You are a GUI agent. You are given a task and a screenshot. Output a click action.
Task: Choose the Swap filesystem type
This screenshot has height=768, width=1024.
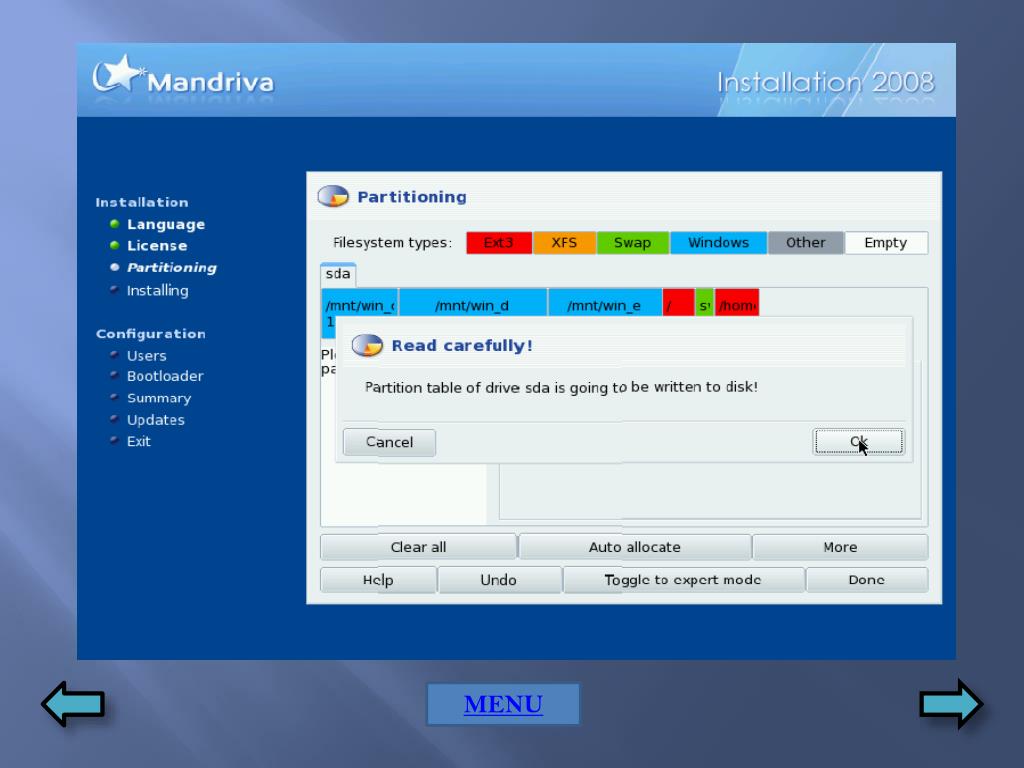point(633,243)
